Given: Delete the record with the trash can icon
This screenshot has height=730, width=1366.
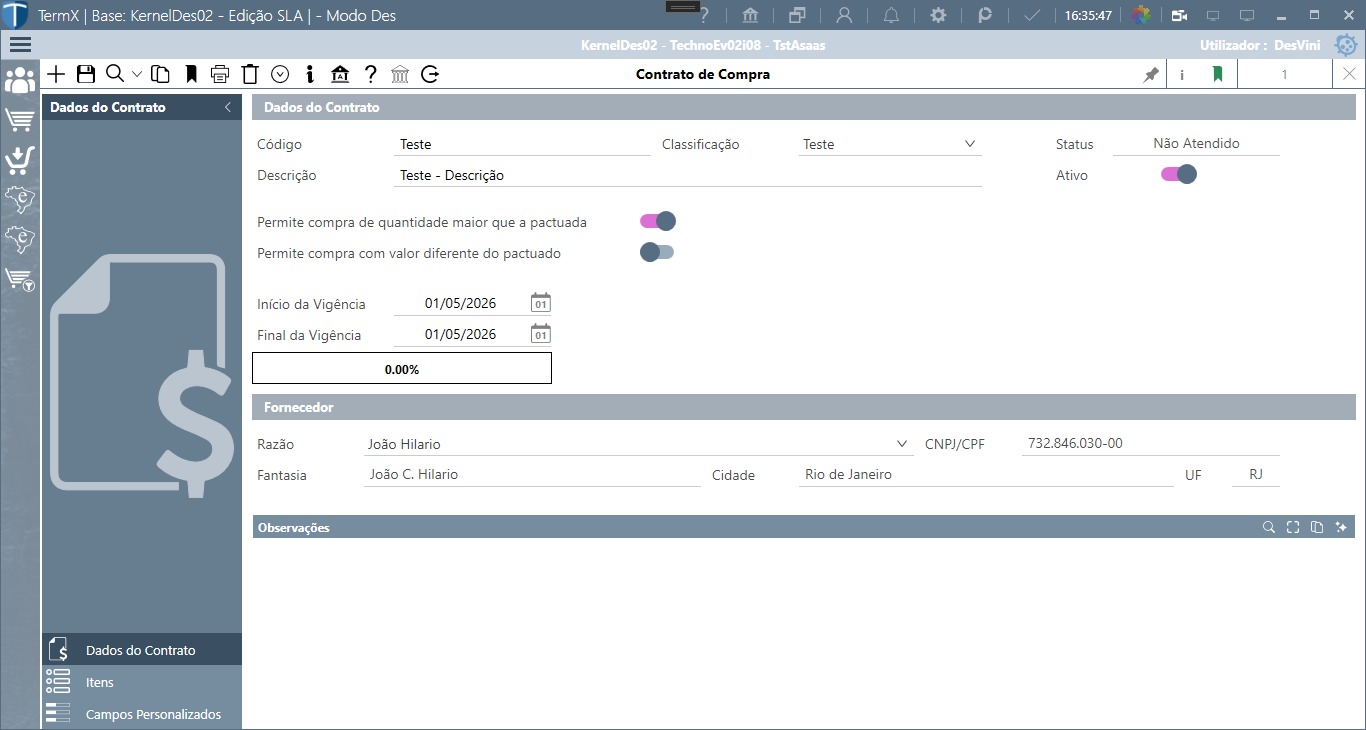Looking at the screenshot, I should pos(250,74).
